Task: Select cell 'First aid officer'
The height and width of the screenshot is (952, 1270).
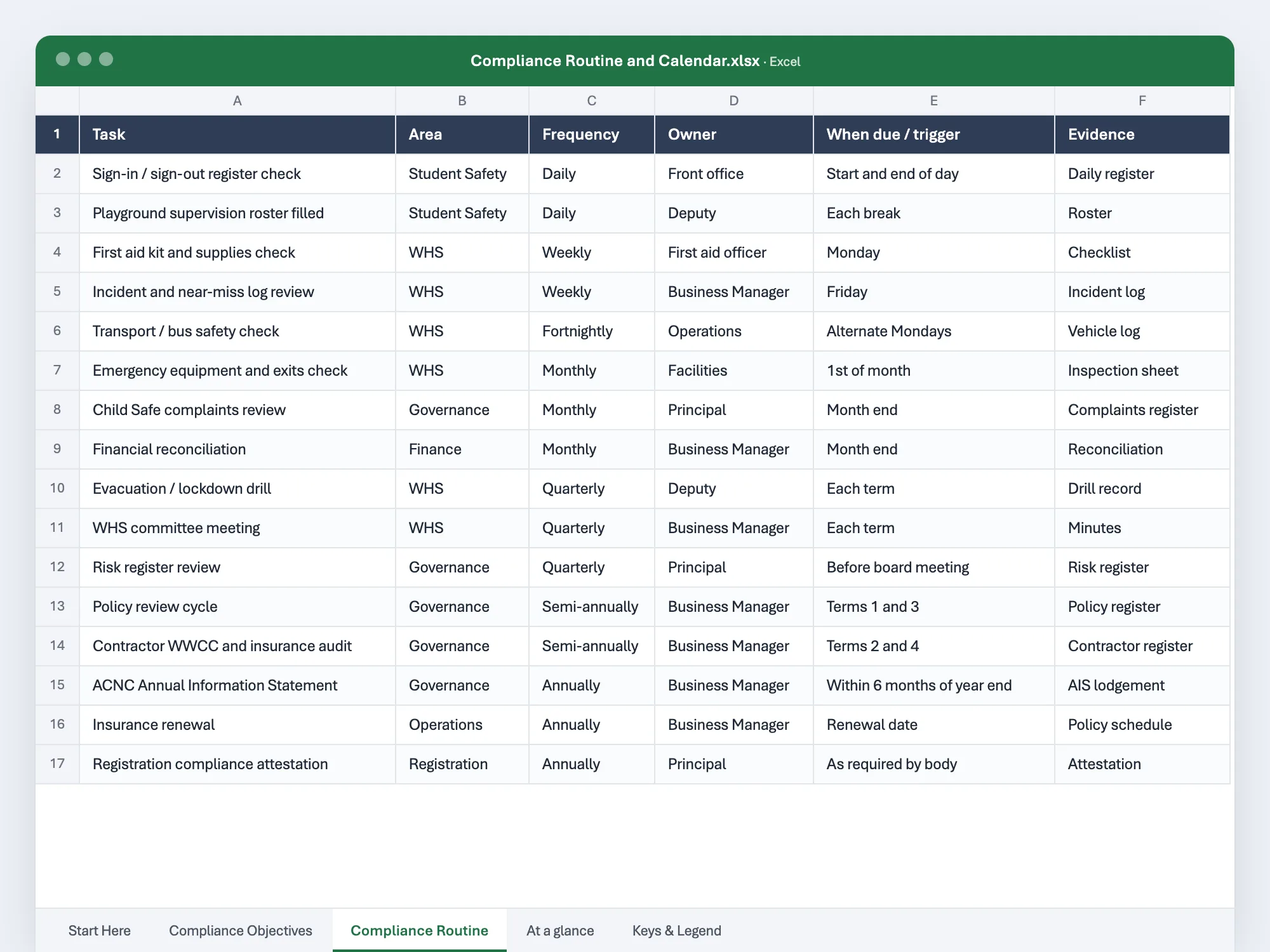Action: (734, 253)
